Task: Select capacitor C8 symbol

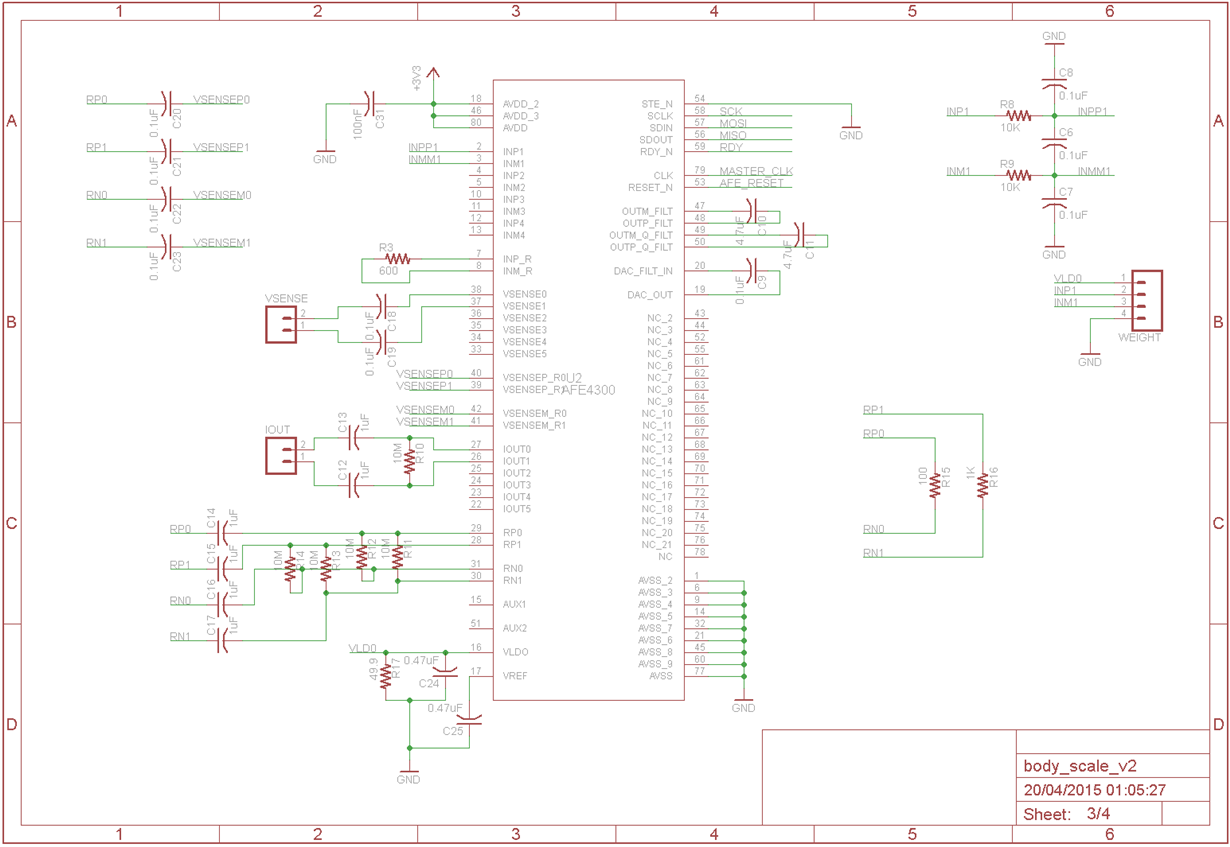Action: pyautogui.click(x=1054, y=85)
